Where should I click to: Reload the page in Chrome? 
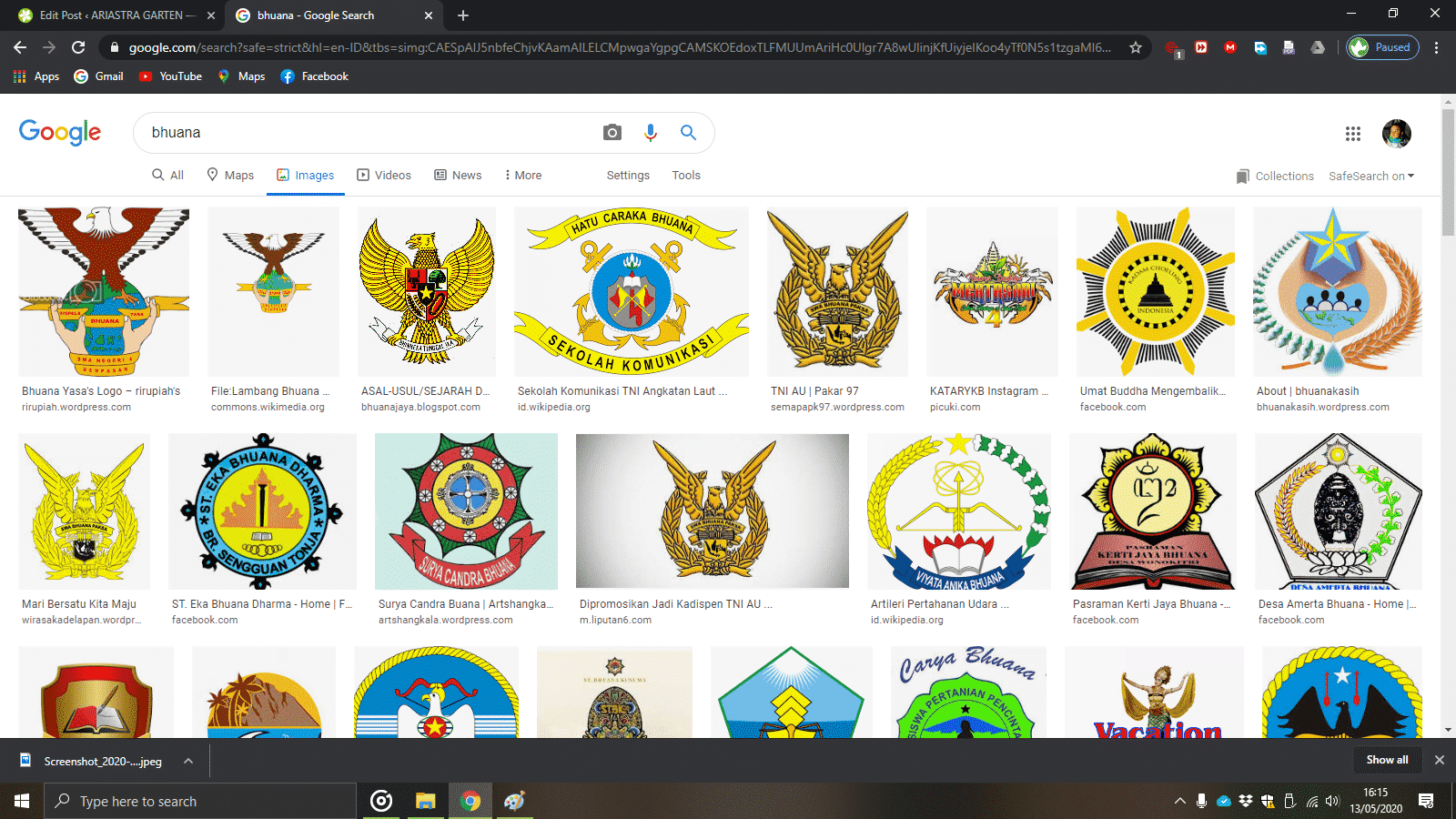tap(78, 47)
